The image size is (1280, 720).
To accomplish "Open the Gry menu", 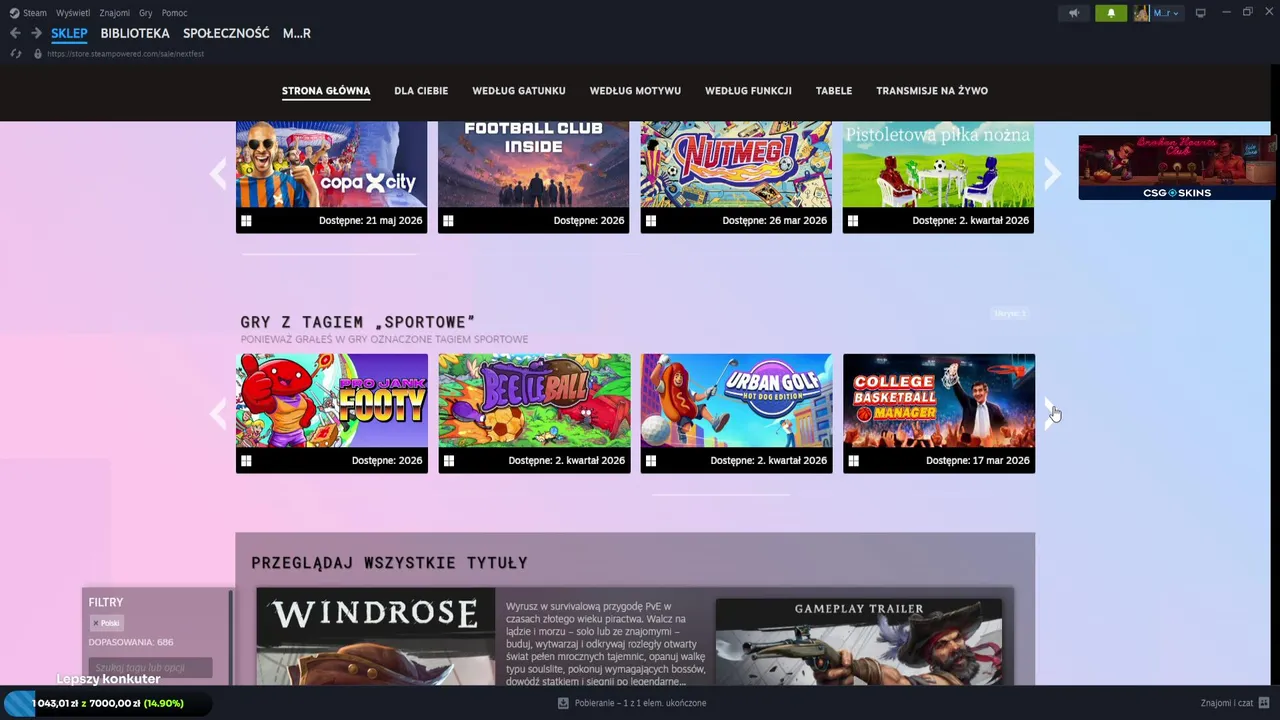I will 146,13.
